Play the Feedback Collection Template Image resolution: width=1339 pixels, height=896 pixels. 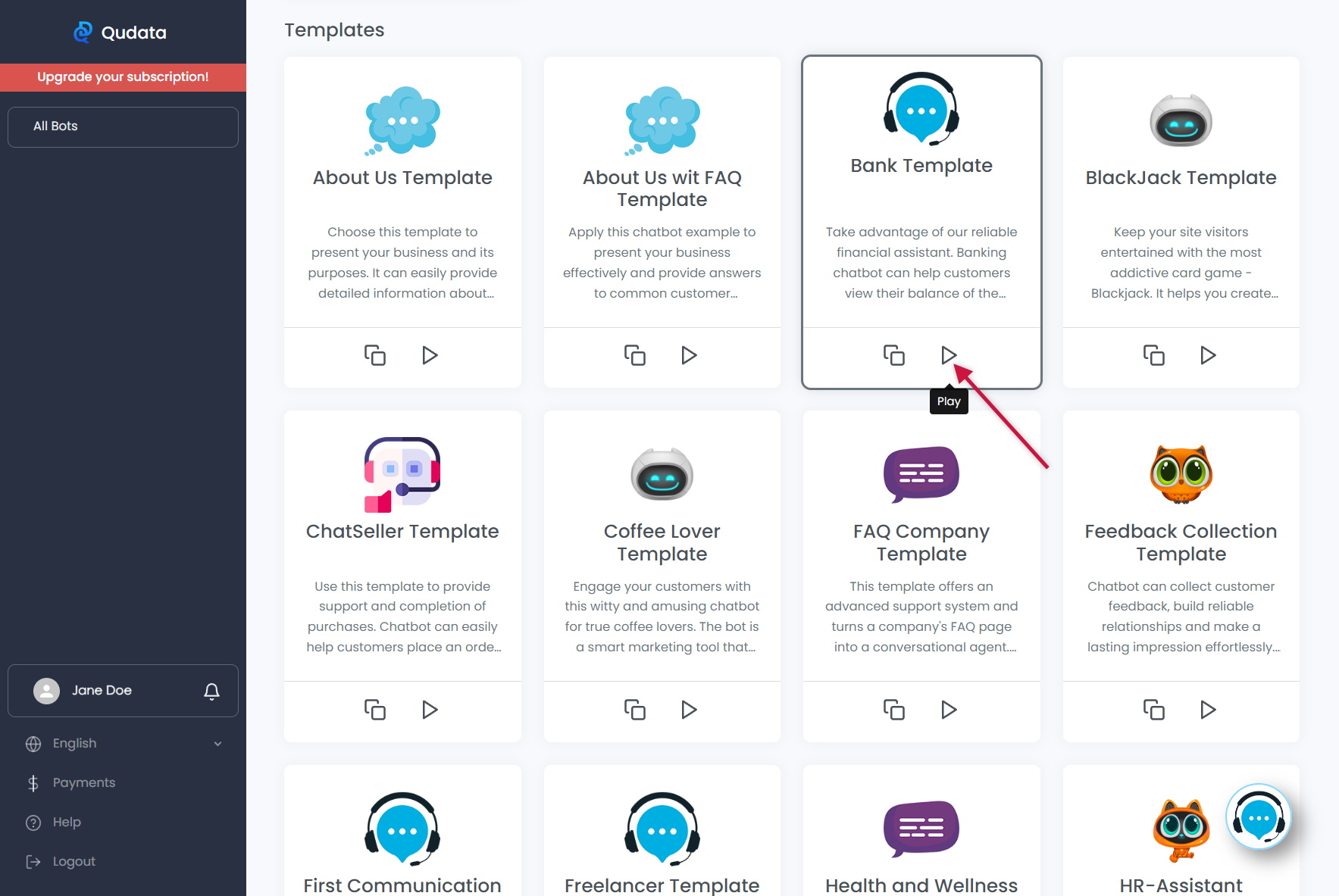(x=1208, y=709)
